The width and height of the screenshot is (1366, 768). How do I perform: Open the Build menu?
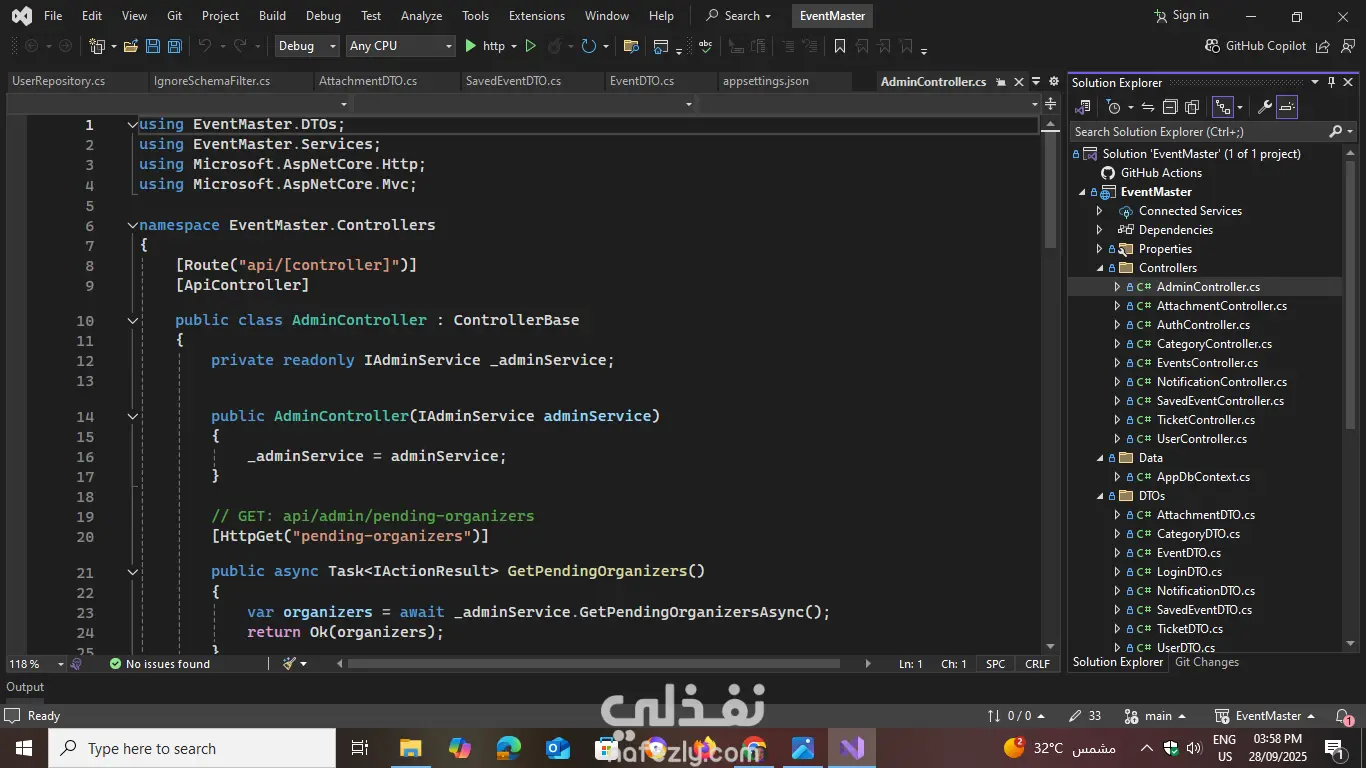point(272,16)
